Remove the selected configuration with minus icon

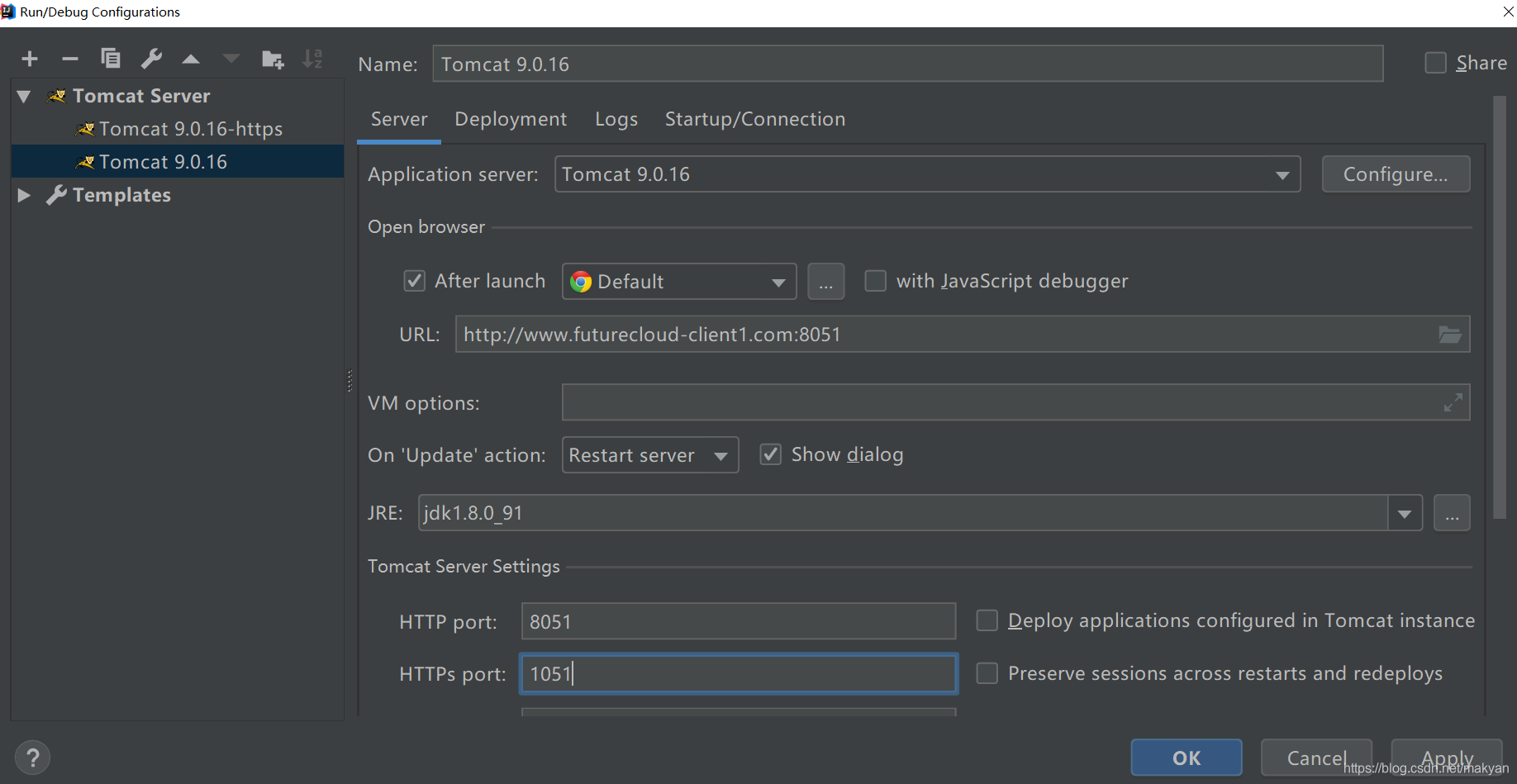tap(70, 59)
